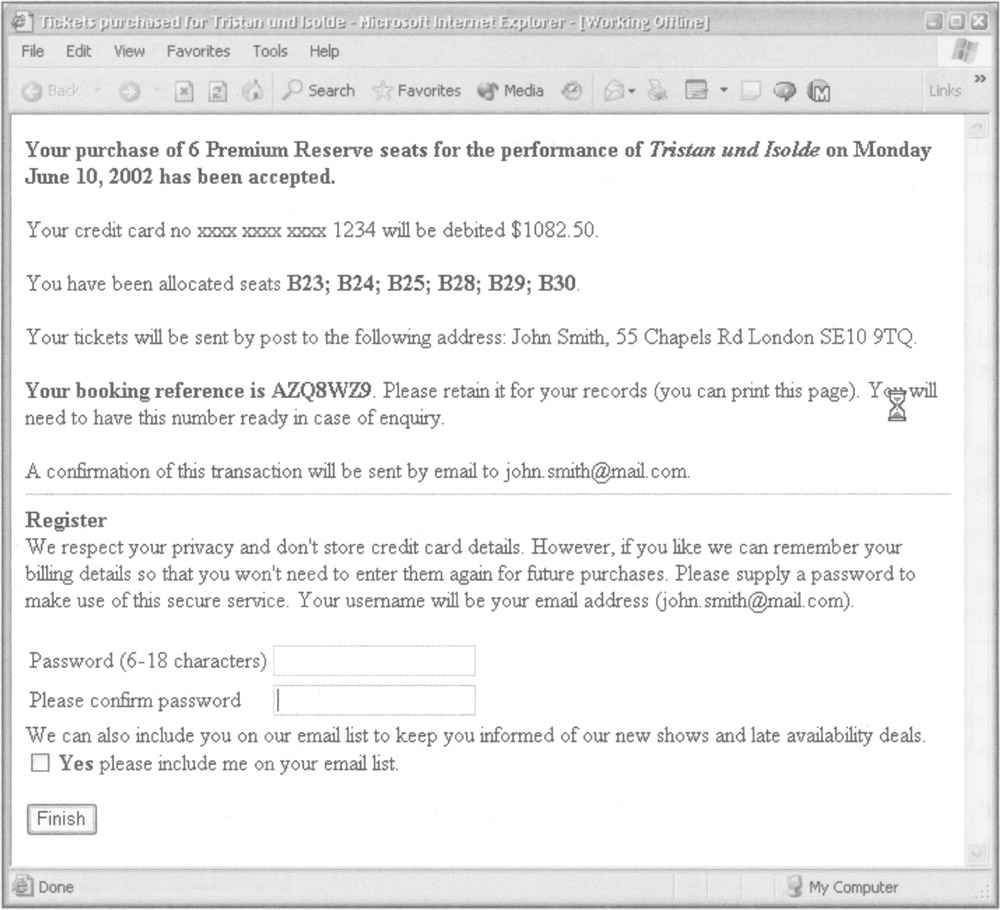This screenshot has height=910, width=1000.
Task: Click the Password input field
Action: [x=374, y=661]
